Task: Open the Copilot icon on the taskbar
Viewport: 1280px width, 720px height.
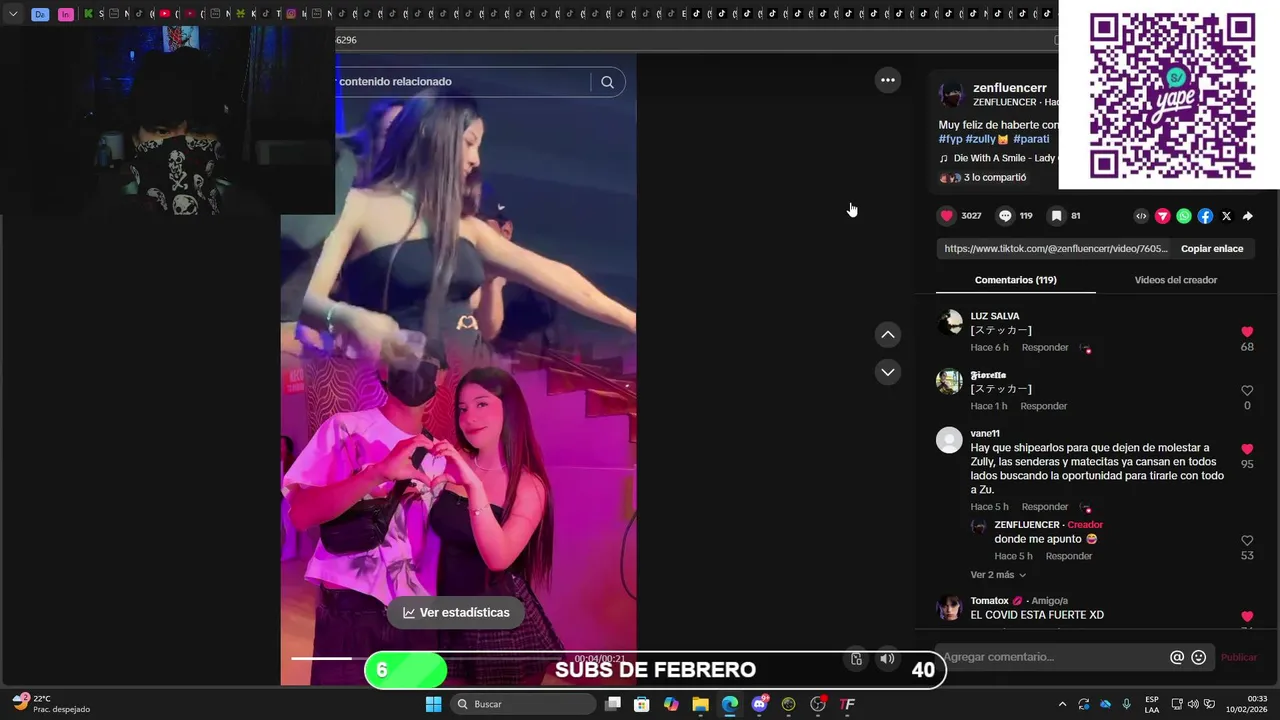Action: (671, 704)
